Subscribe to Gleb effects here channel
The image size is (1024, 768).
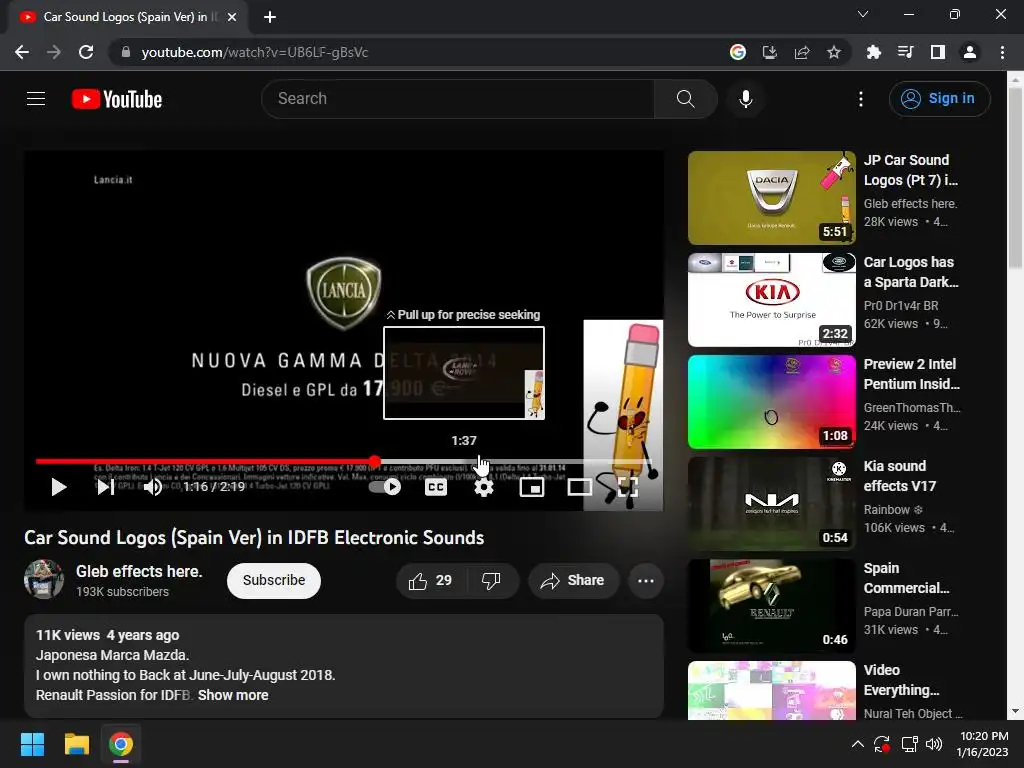tap(274, 581)
